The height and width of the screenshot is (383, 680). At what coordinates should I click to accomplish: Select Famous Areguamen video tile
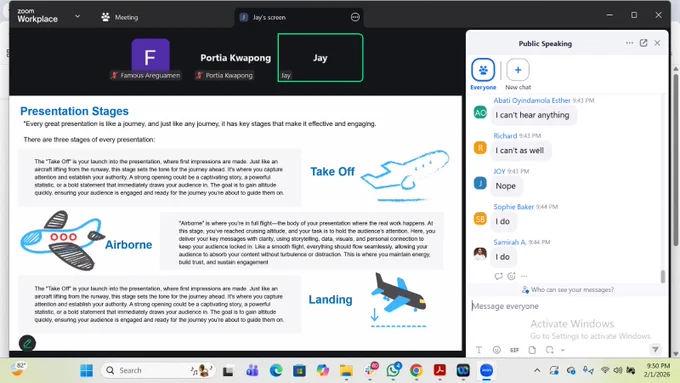(x=150, y=58)
